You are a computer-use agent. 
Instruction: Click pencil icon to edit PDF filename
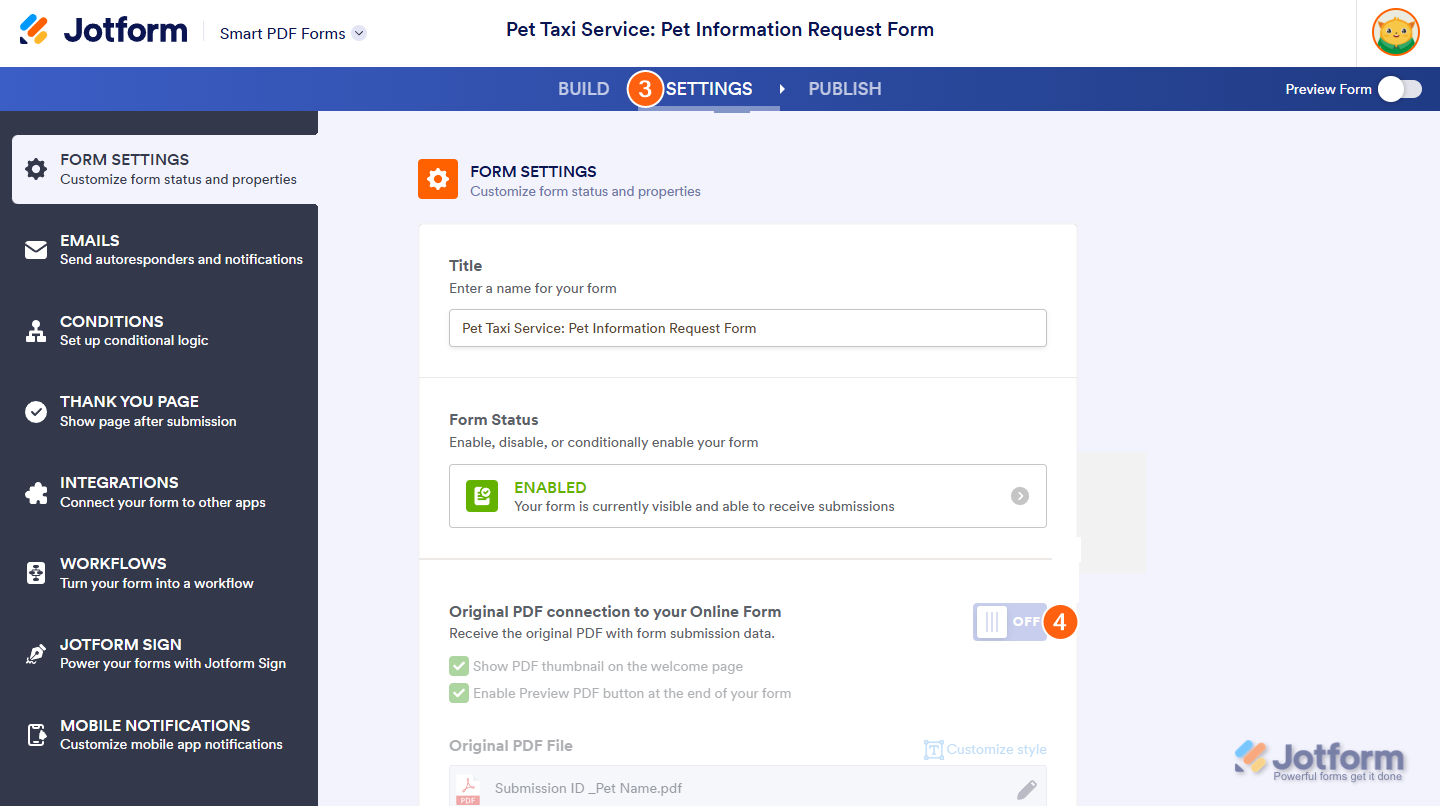pos(1027,789)
